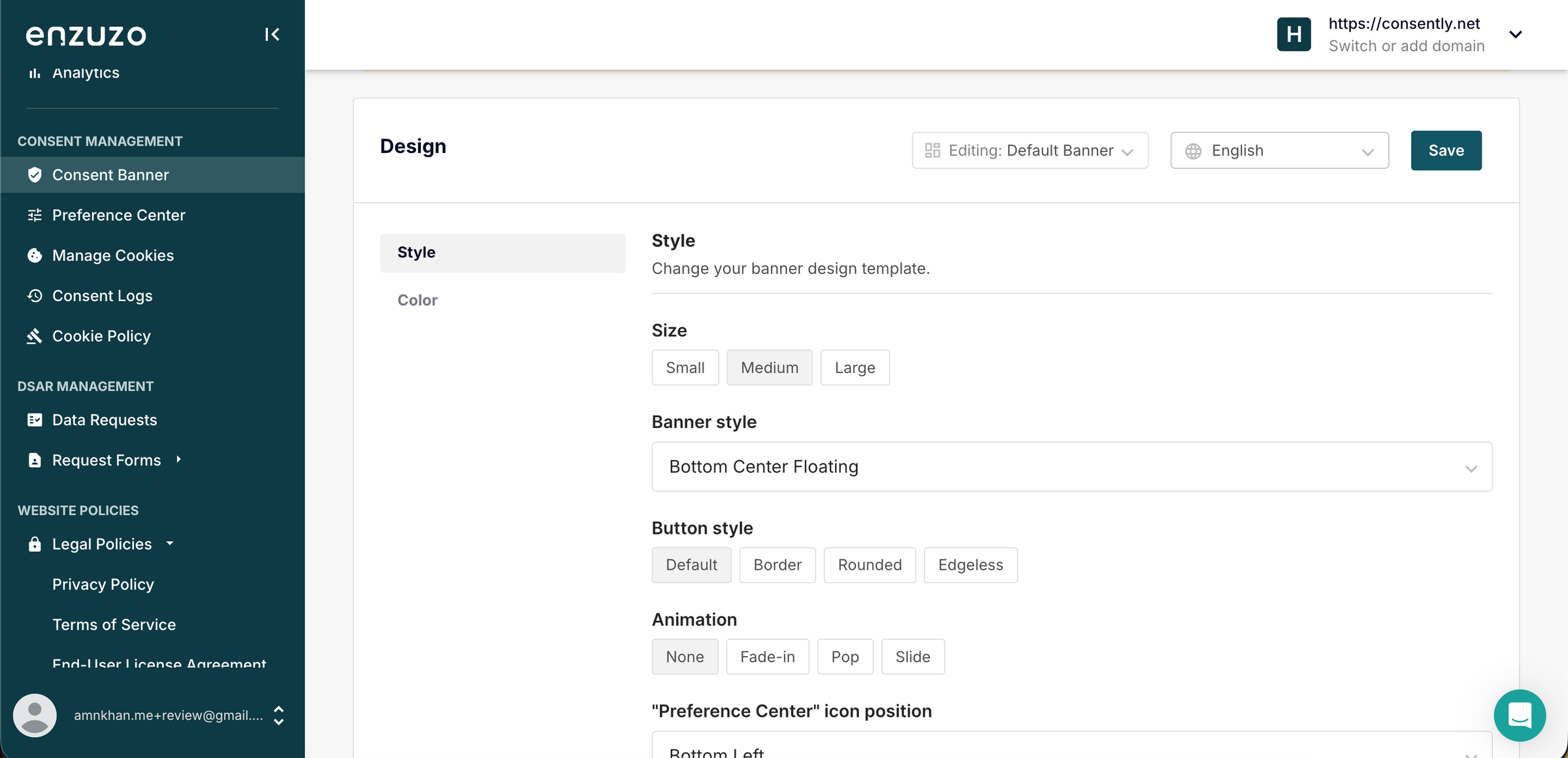Click the Consent Banner shield icon
Image resolution: width=1568 pixels, height=758 pixels.
(35, 175)
